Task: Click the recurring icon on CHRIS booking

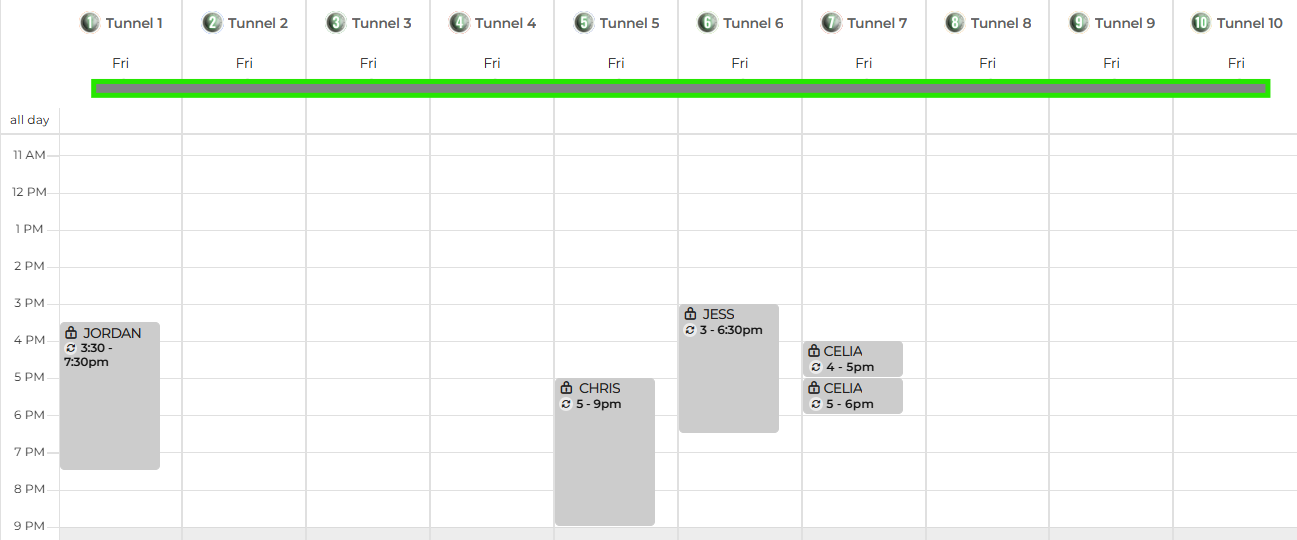Action: [566, 404]
